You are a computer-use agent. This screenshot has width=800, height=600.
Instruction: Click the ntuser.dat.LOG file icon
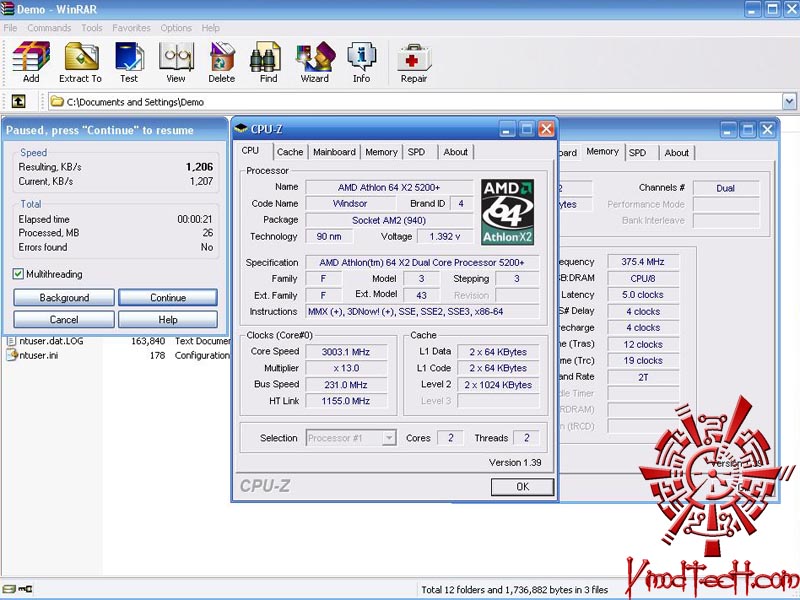click(11, 341)
